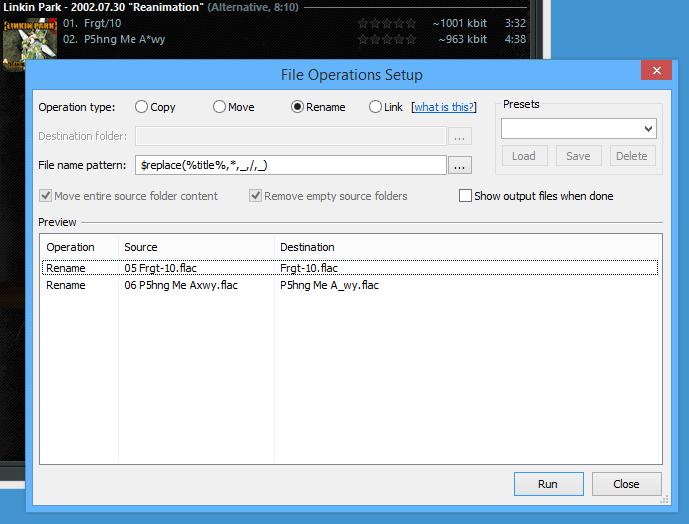Viewport: 689px width, 524px height.
Task: Click the second row's Rename operation cell
Action: (x=66, y=285)
